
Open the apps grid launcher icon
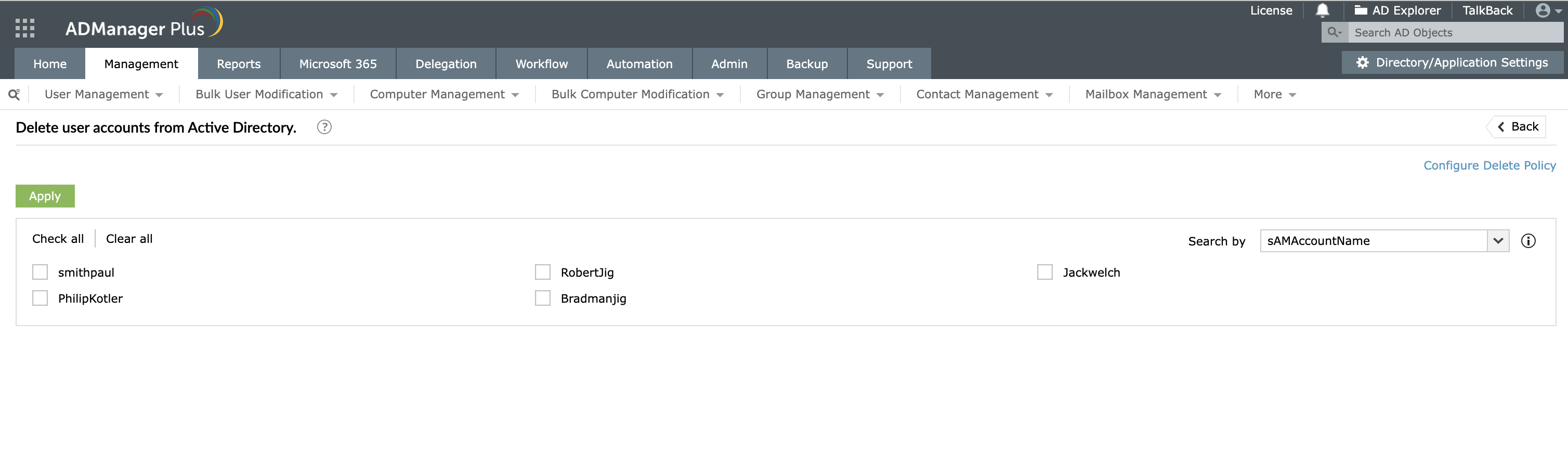[x=24, y=28]
